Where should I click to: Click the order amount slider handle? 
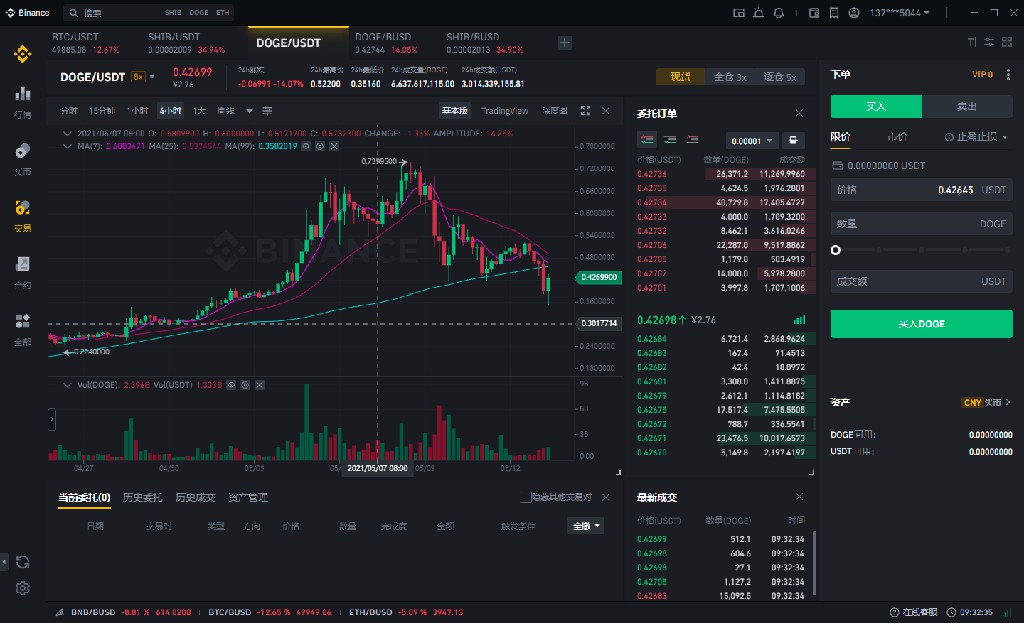(835, 250)
